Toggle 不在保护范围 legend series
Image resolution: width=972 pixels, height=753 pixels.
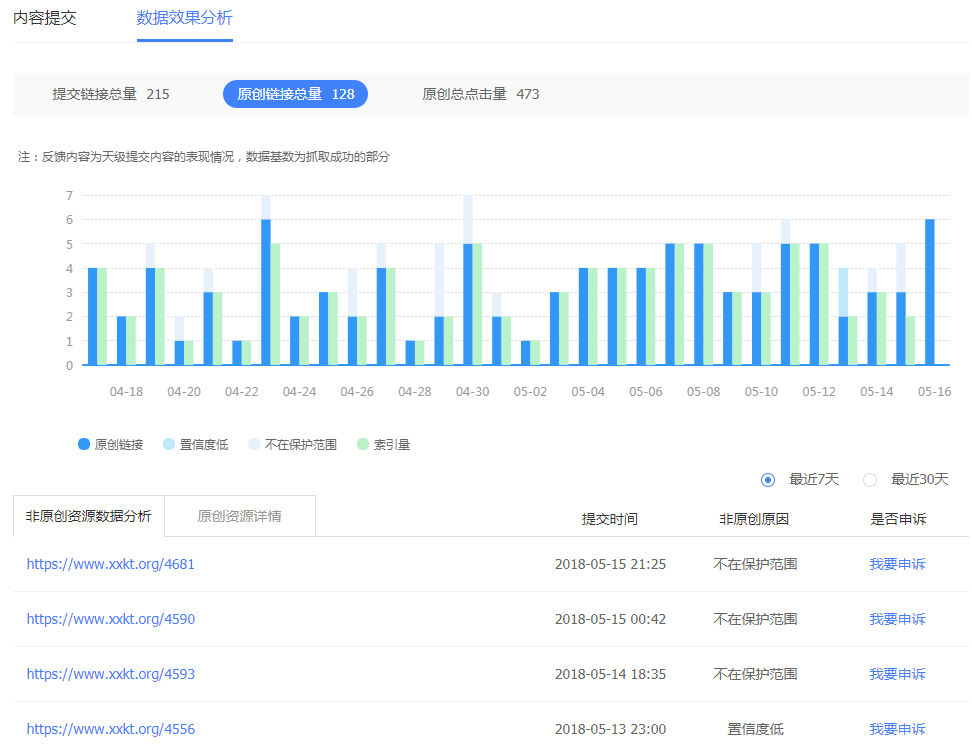[292, 444]
